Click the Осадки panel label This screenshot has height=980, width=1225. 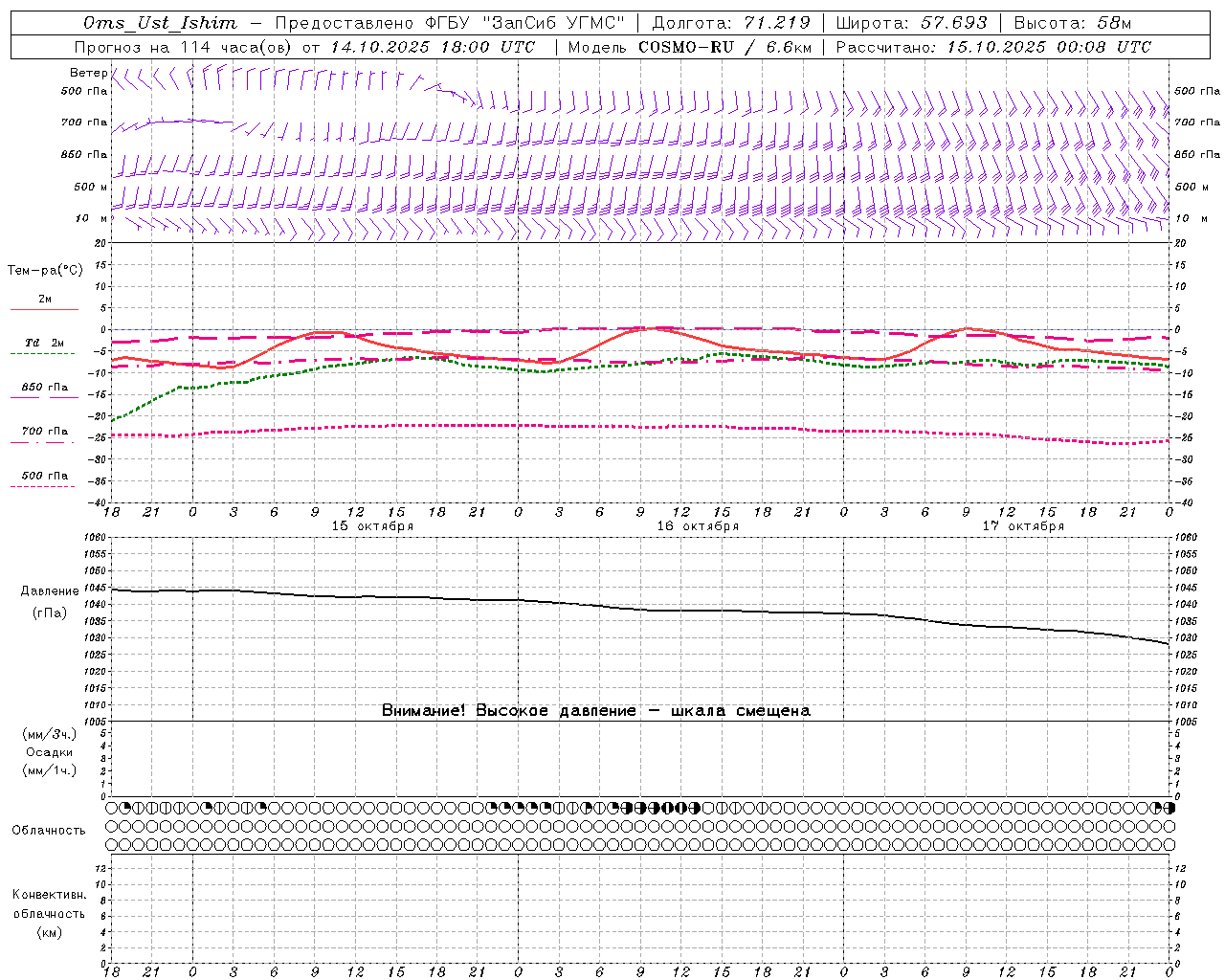click(x=50, y=752)
